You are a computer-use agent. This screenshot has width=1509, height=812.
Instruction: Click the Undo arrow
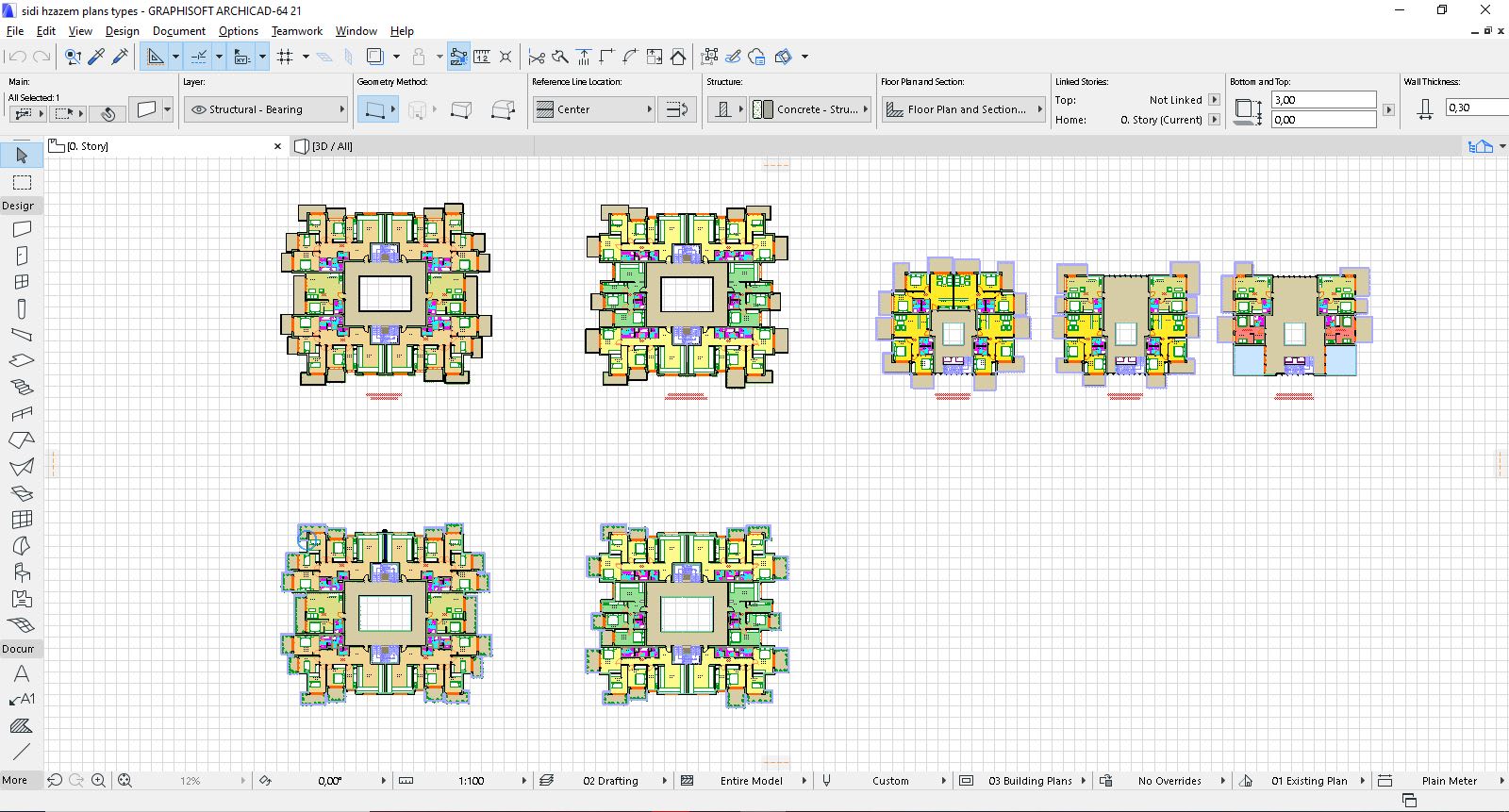pyautogui.click(x=16, y=57)
